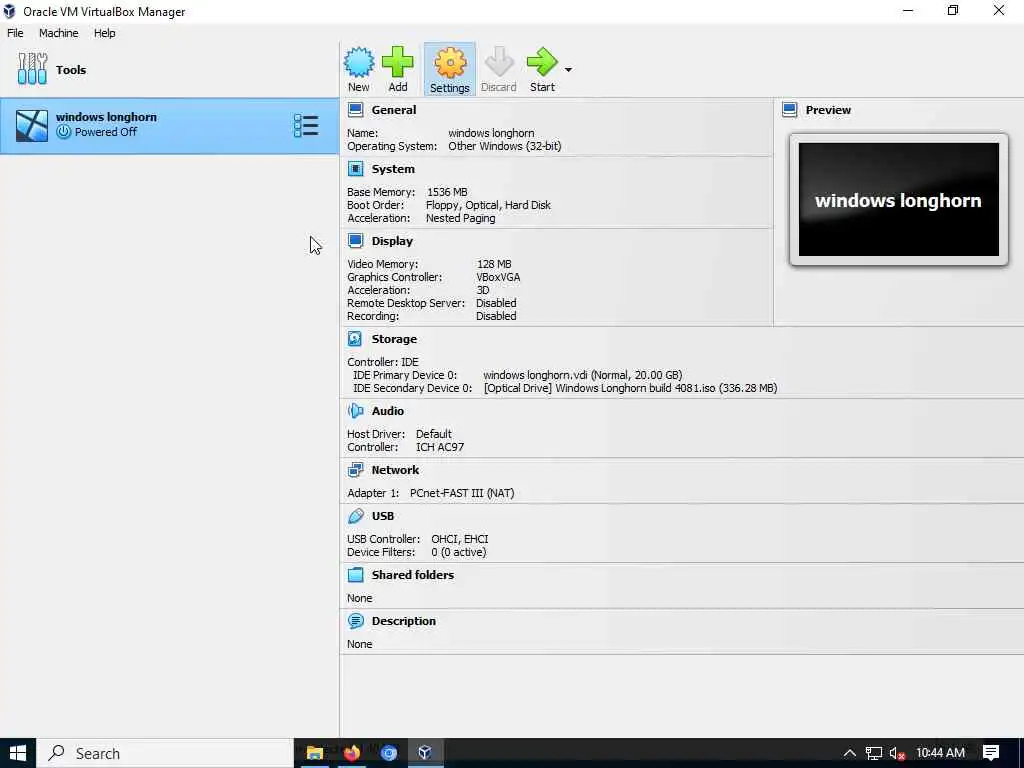The width and height of the screenshot is (1024, 768).
Task: Click the Powered Off status text
Action: [106, 132]
